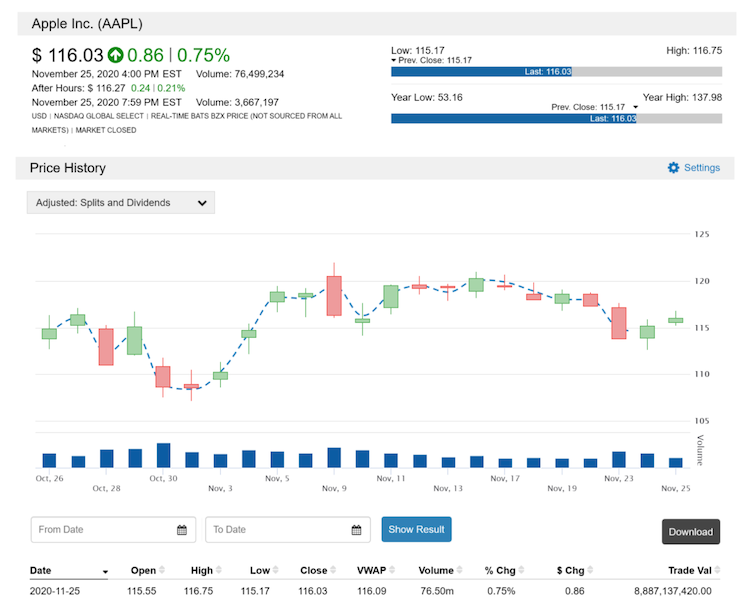Click the 115.55 open value cell

coord(142,591)
